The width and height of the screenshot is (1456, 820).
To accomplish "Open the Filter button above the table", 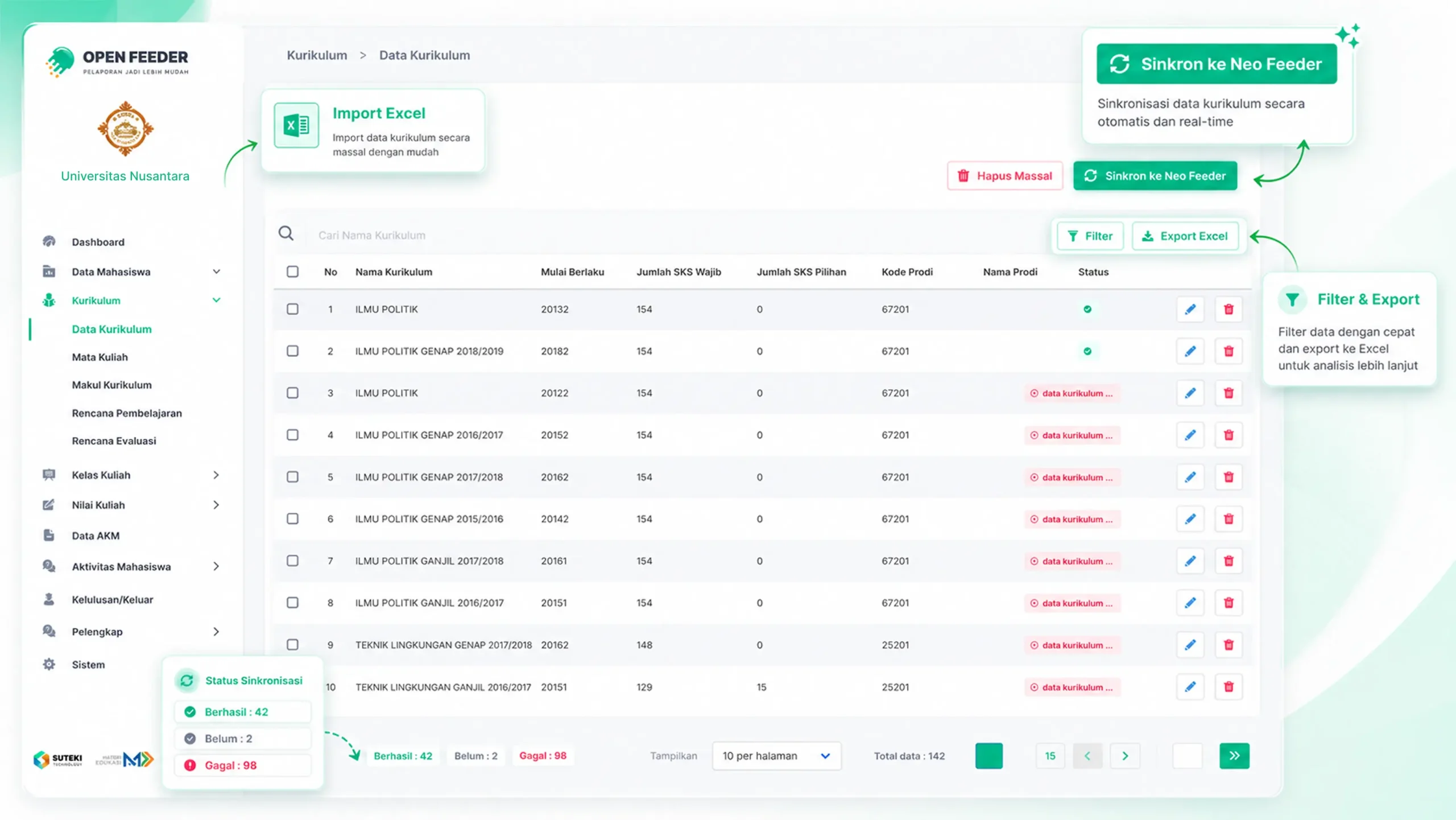I will point(1090,236).
